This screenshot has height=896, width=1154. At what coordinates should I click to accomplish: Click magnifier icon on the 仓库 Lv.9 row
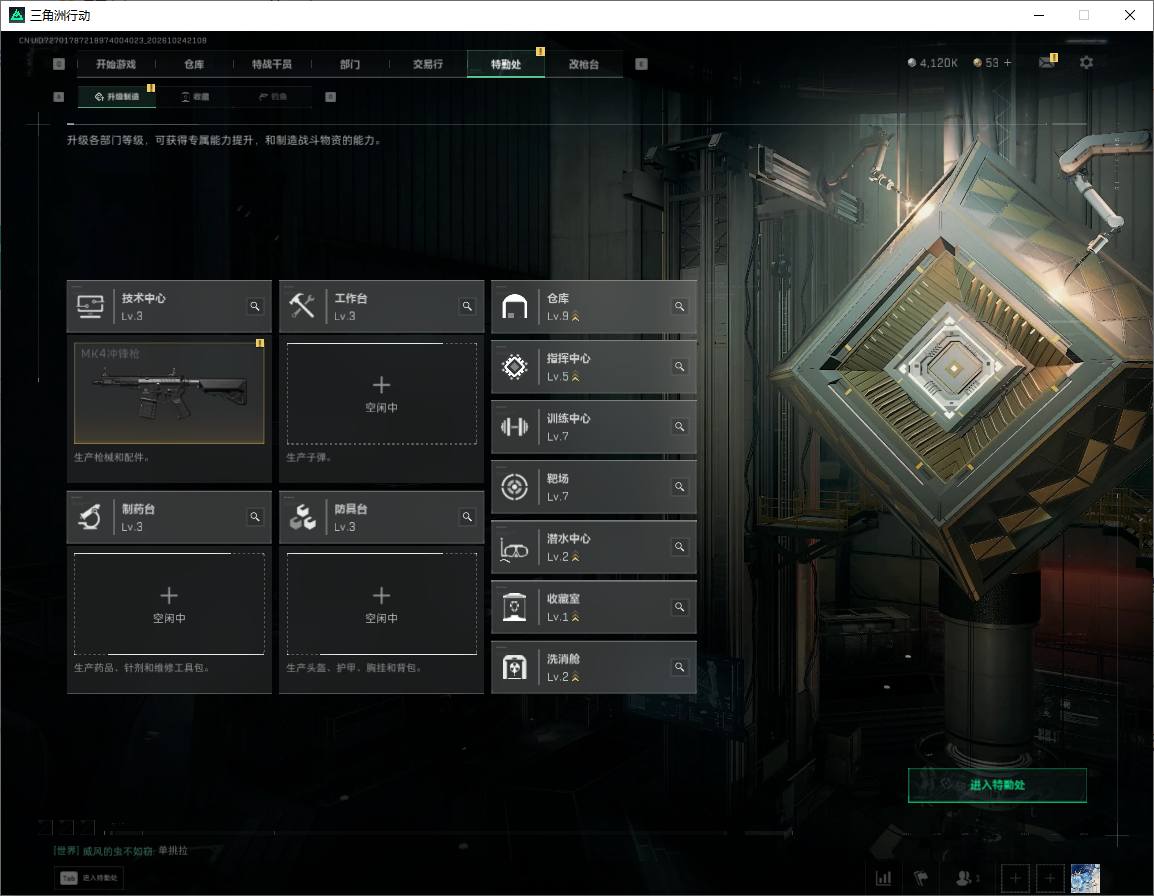coord(679,306)
